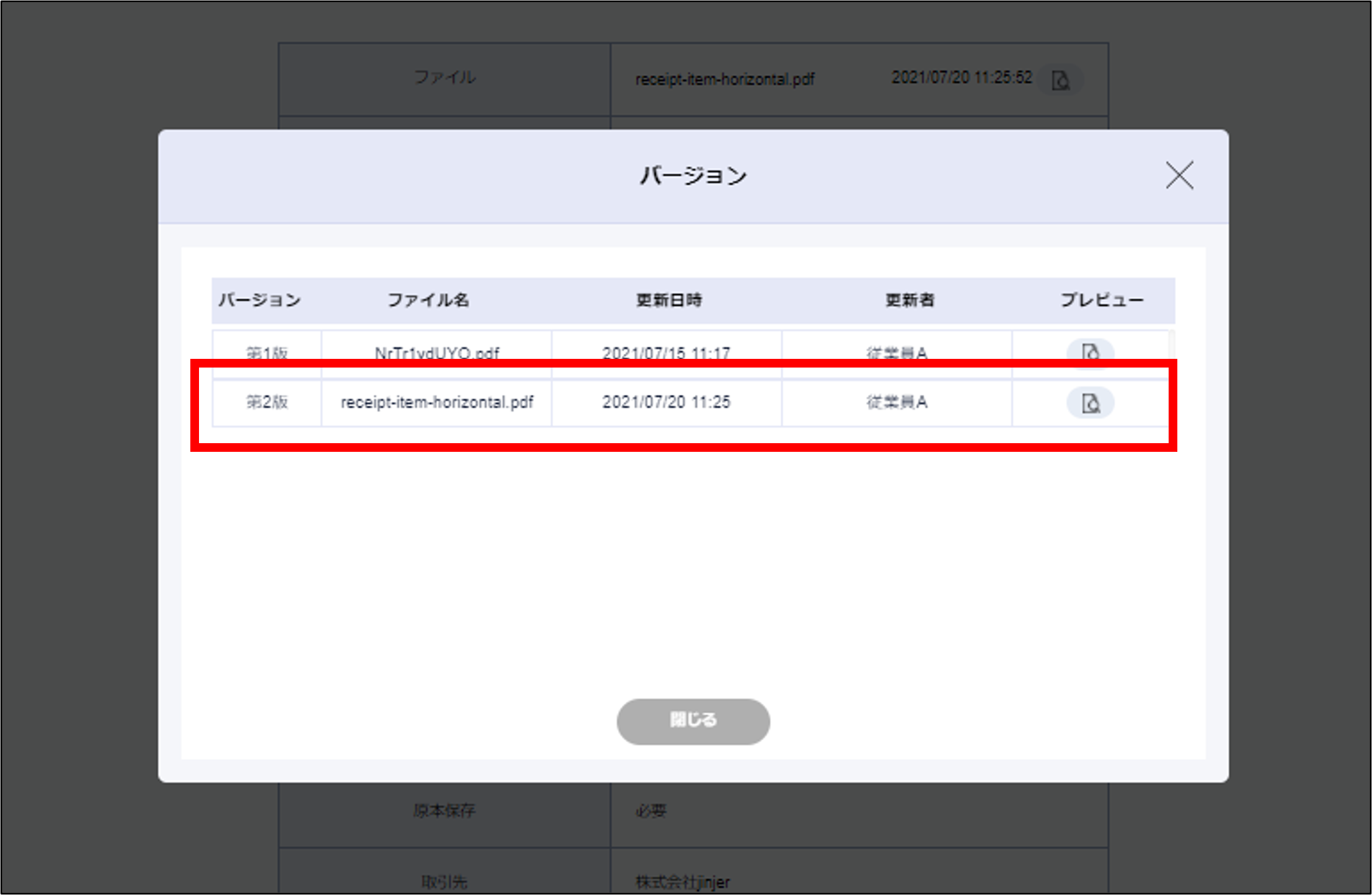Click the プレビュー column header
The height and width of the screenshot is (895, 1372).
click(x=1101, y=301)
